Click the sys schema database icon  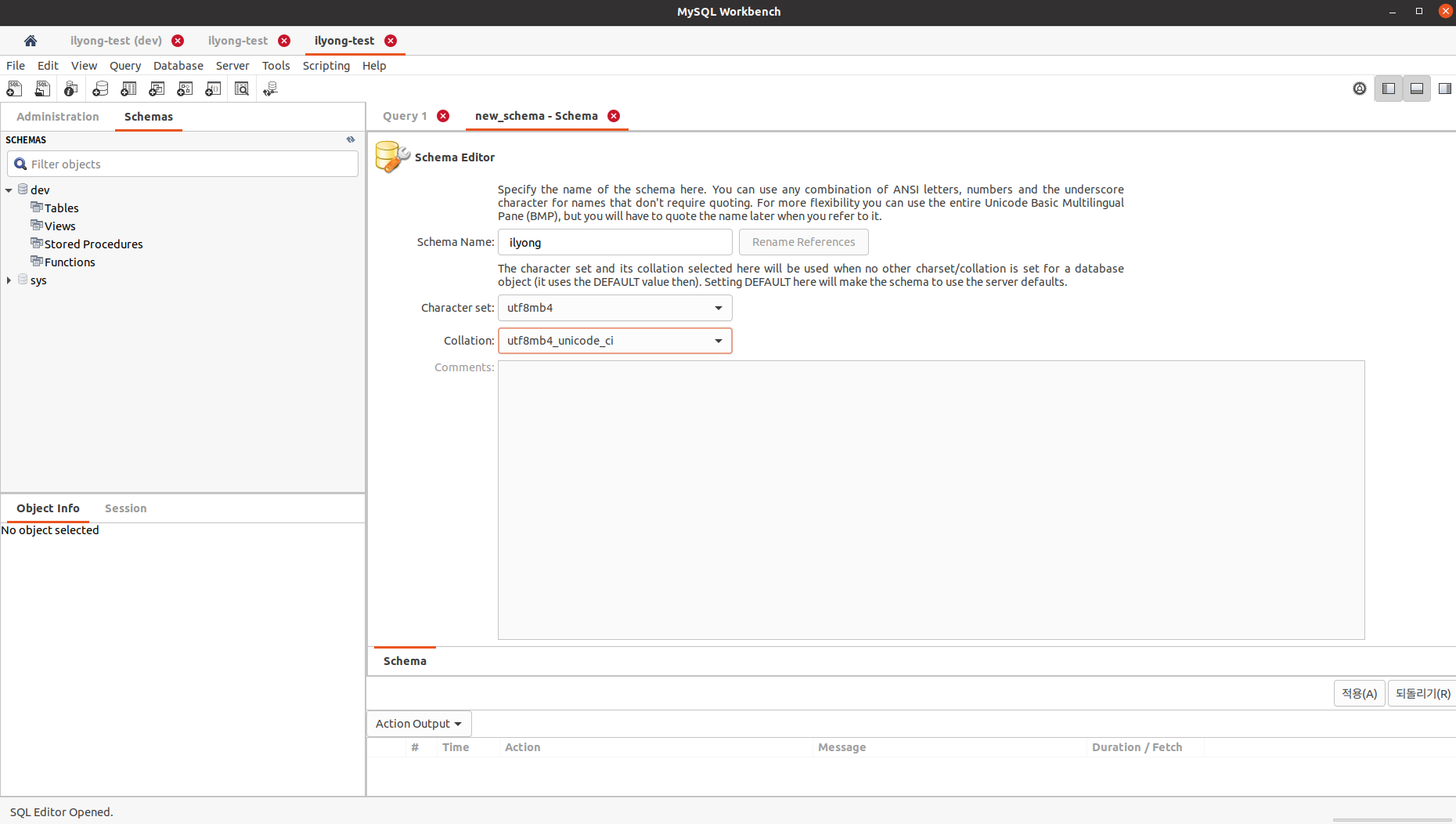click(x=23, y=279)
